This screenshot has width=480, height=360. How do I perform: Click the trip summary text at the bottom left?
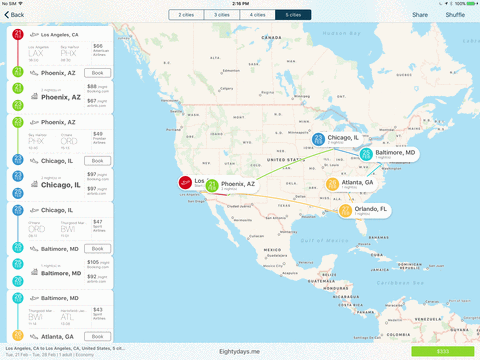click(x=65, y=351)
